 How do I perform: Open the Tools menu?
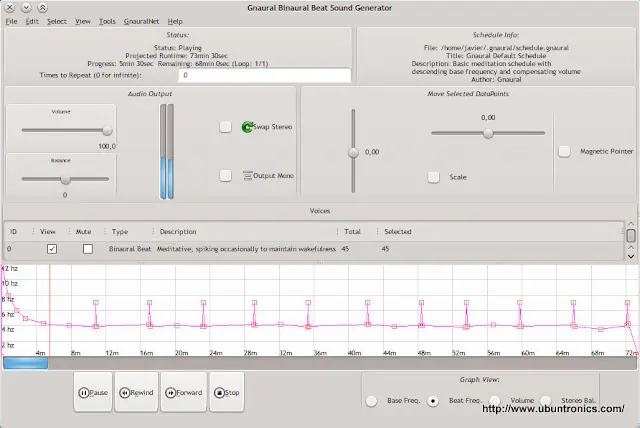107,21
